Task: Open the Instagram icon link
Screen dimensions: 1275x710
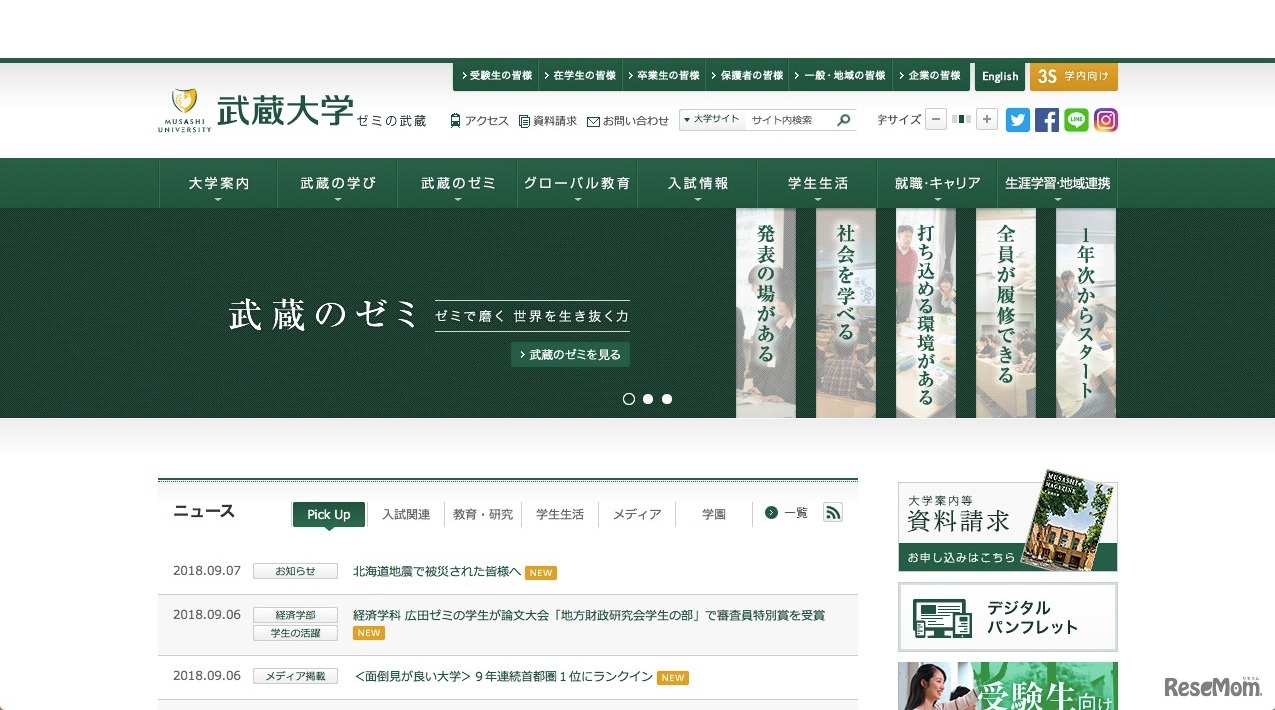Action: [1105, 120]
